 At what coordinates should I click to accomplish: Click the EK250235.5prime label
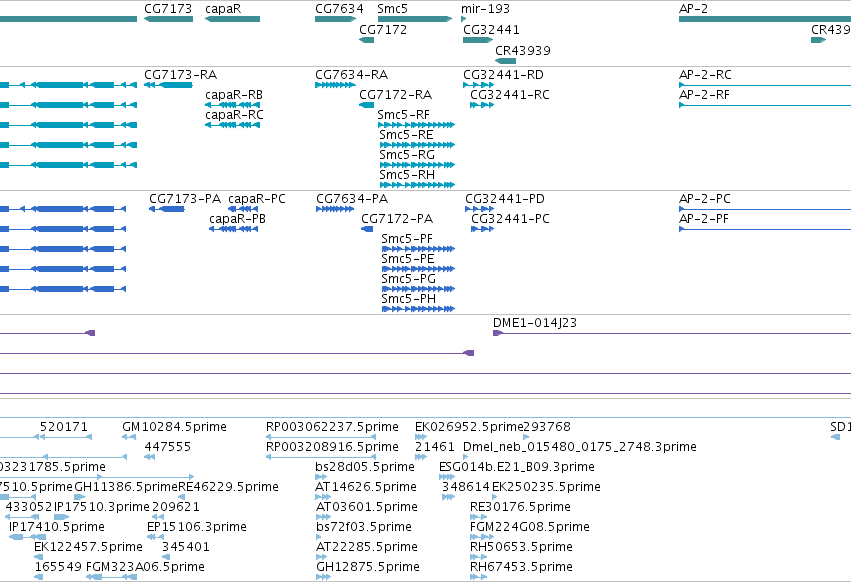(546, 487)
